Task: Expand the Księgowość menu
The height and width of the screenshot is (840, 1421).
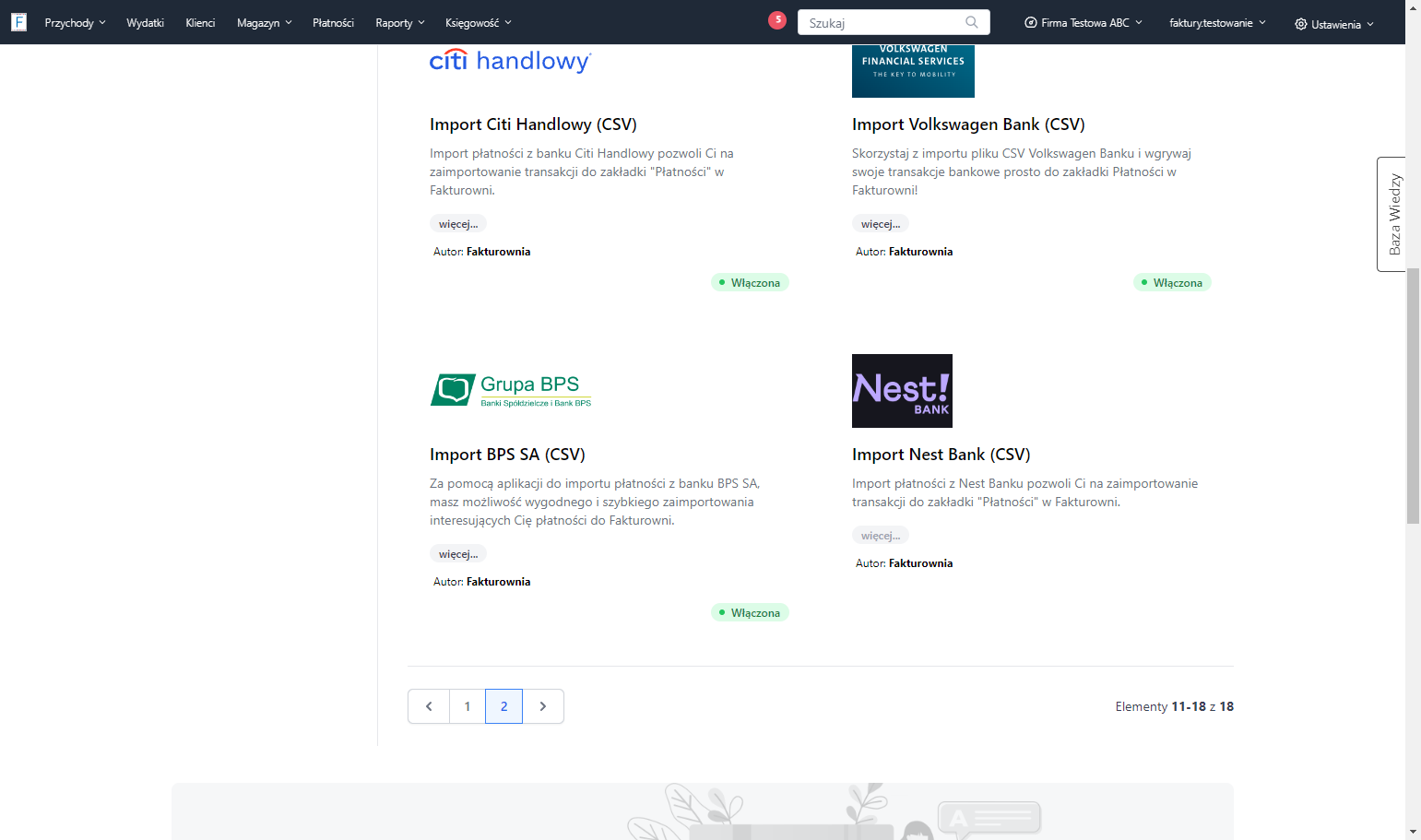Action: 478,22
